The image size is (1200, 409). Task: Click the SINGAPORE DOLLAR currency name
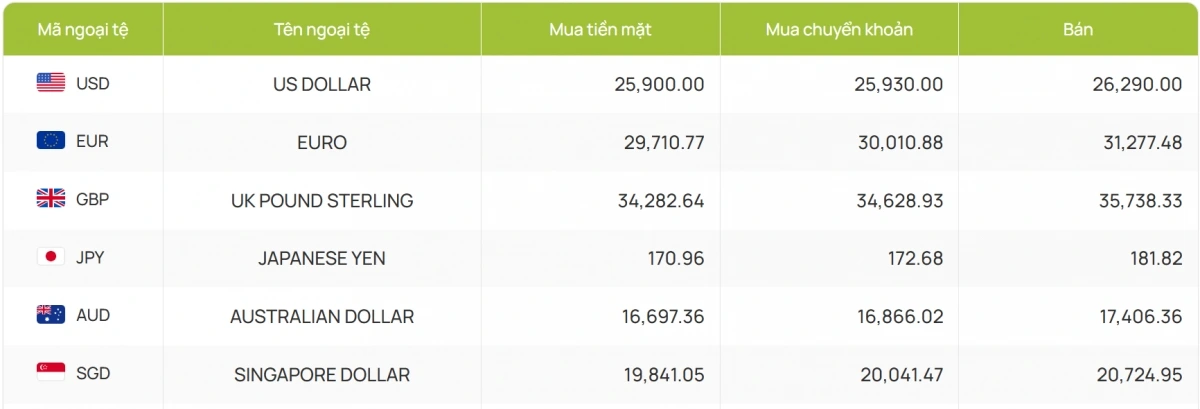click(x=322, y=374)
